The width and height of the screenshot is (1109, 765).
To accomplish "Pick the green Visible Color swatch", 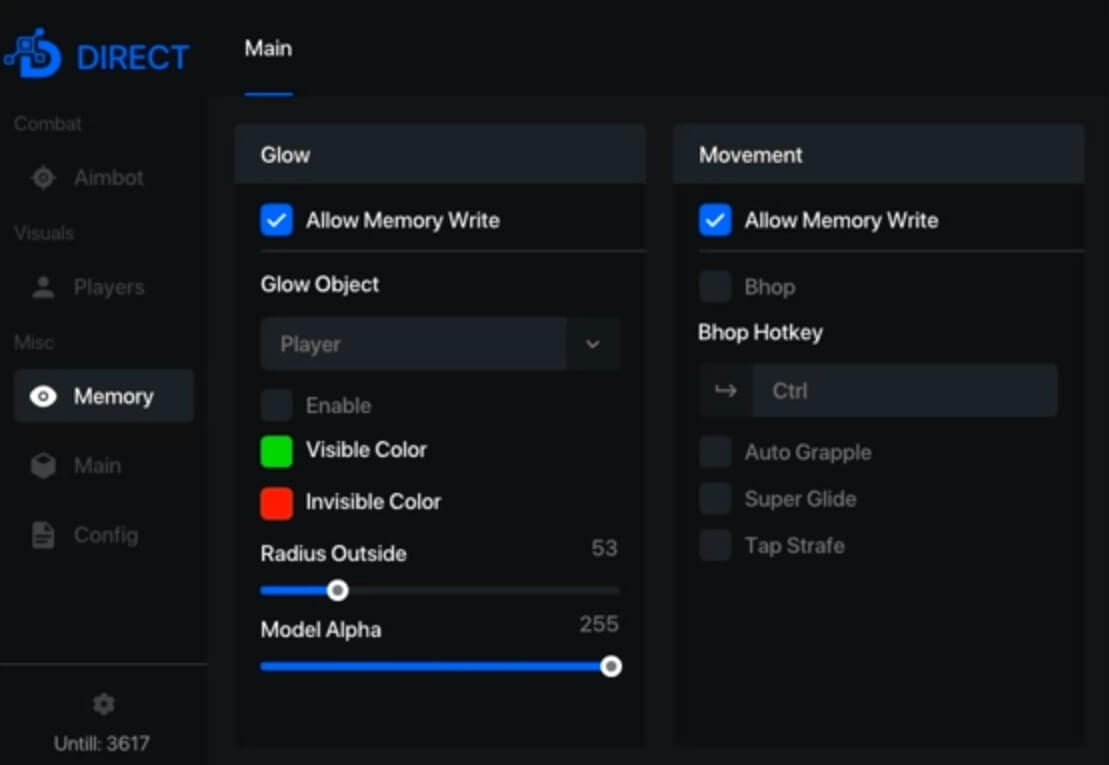I will (x=277, y=451).
